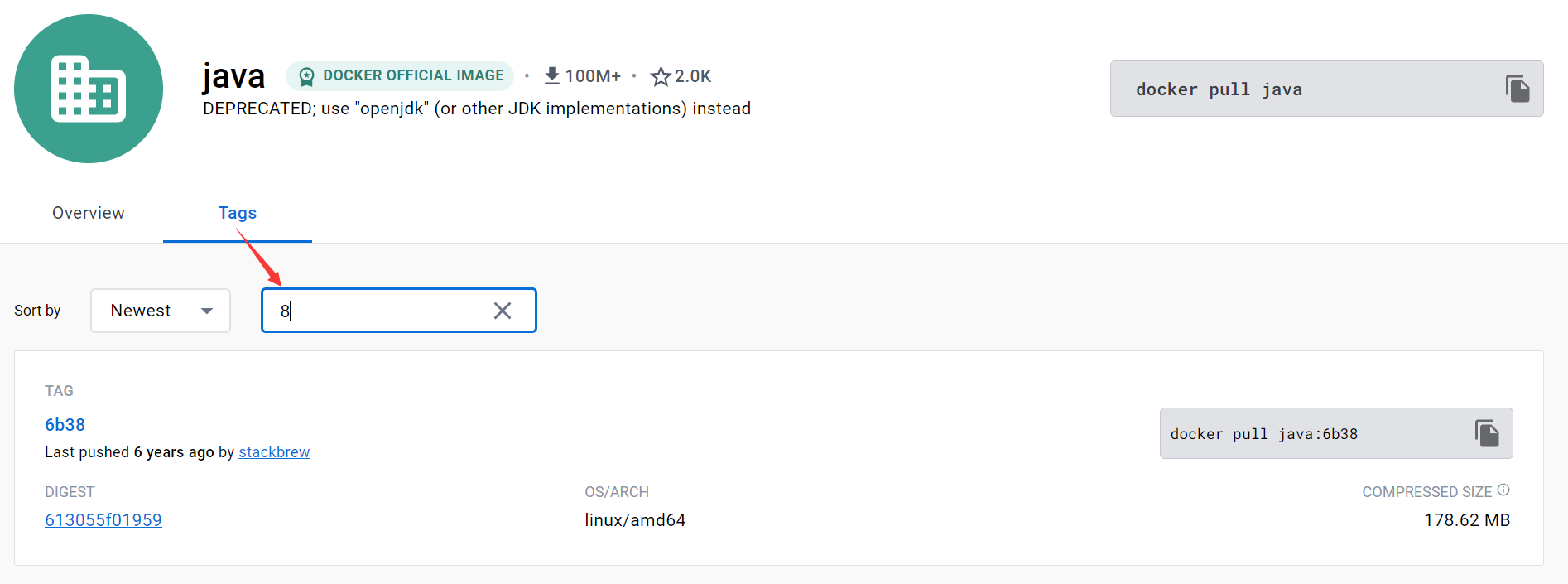Copy the docker pull java:6b38 command
This screenshot has height=584, width=1568.
tap(1487, 433)
